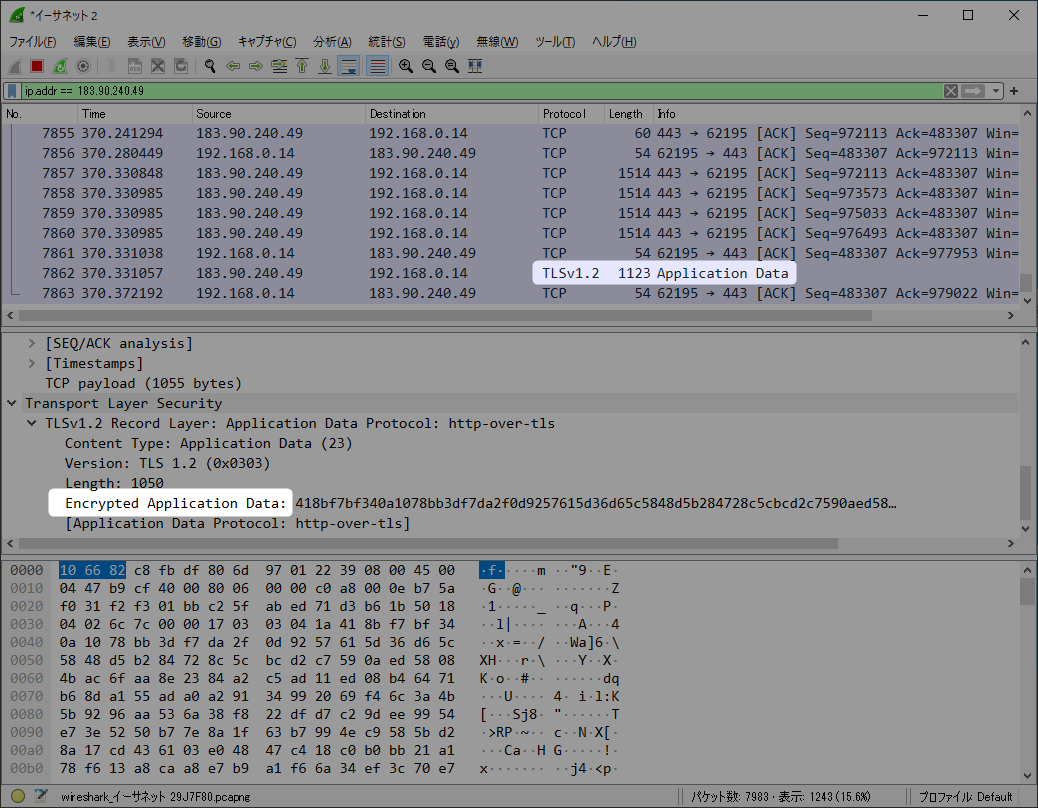Click the Resize columns to fit icon

click(475, 66)
